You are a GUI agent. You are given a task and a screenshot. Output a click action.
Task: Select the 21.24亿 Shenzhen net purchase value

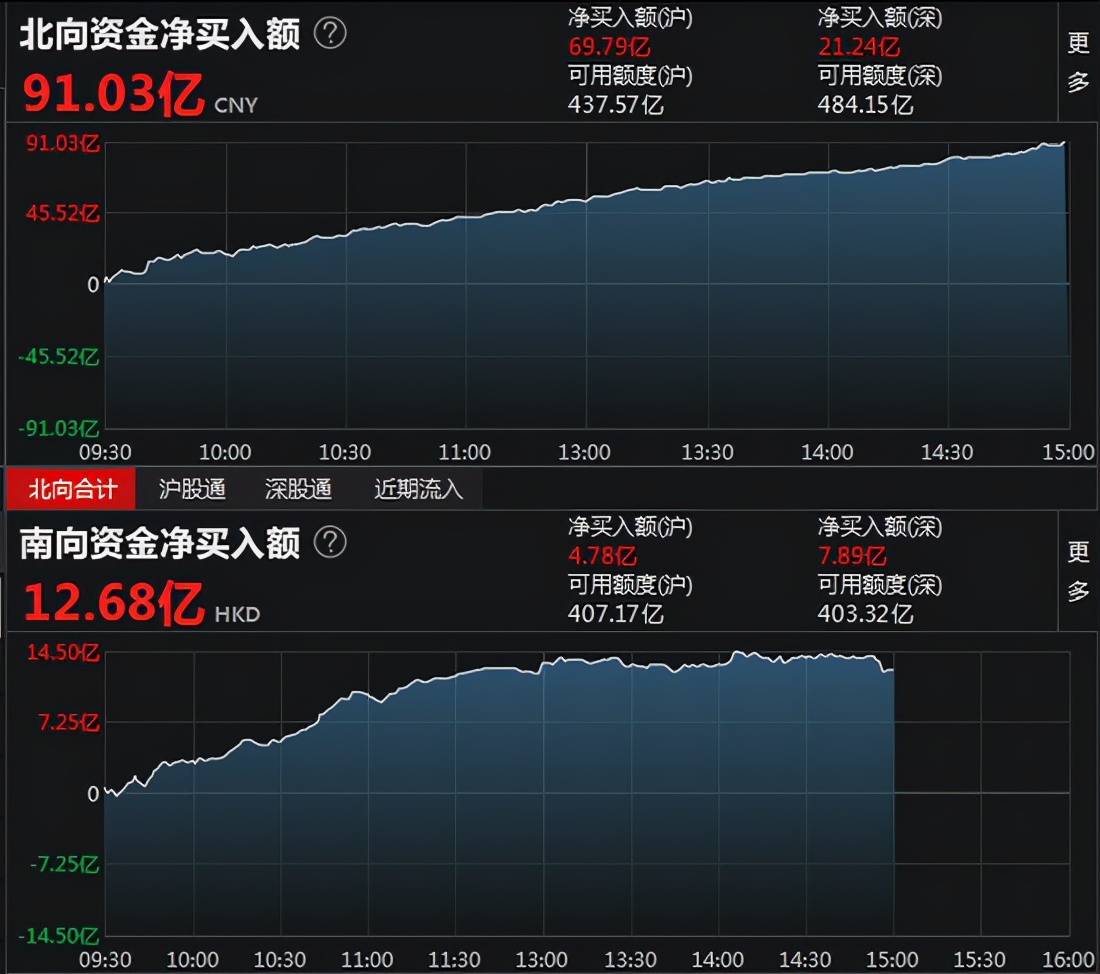859,46
